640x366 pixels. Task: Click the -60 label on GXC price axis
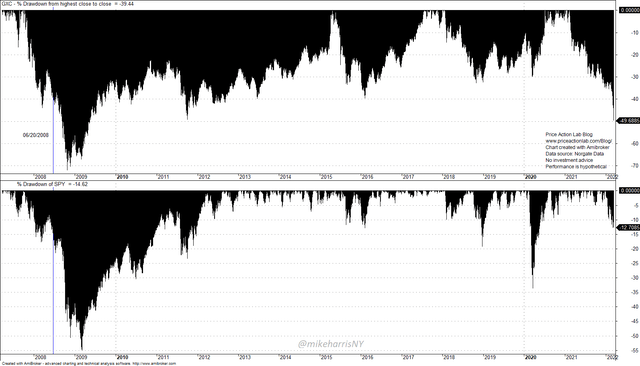pos(635,144)
